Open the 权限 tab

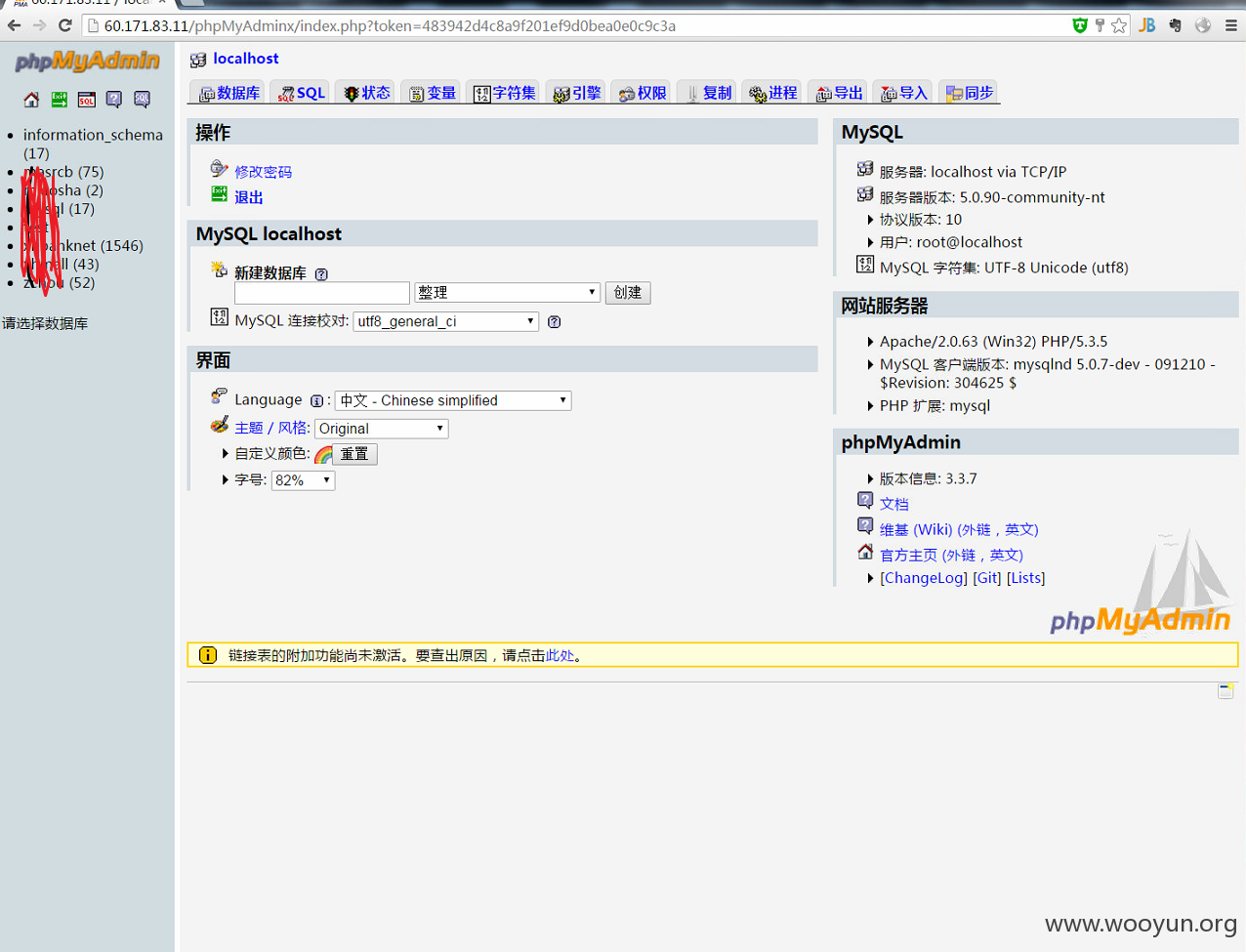click(642, 93)
